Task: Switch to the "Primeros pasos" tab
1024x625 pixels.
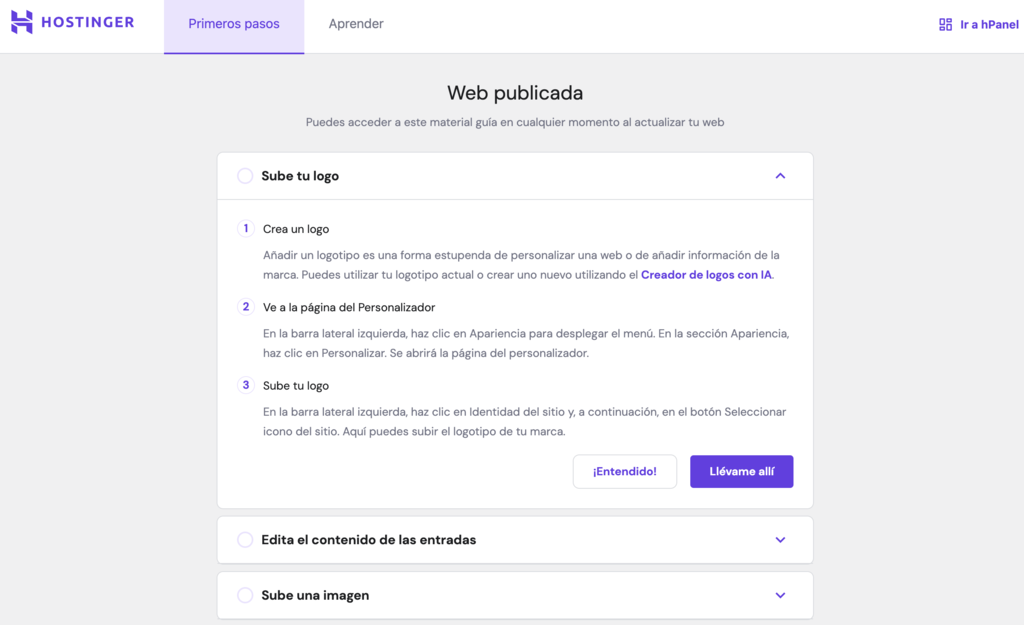Action: (x=234, y=24)
